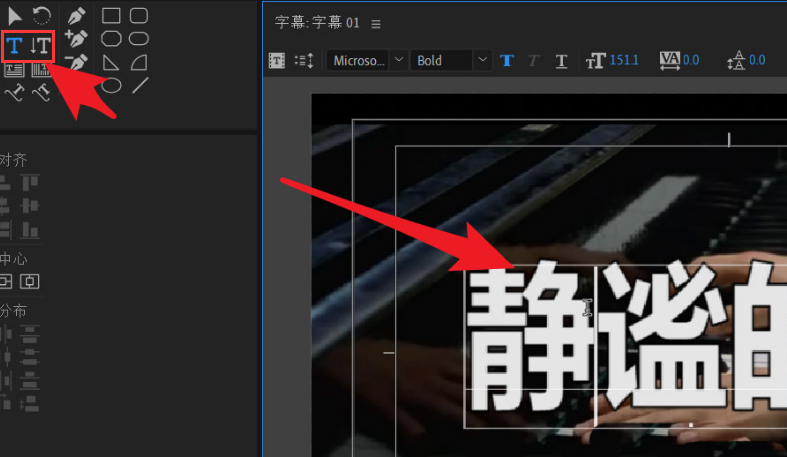
Task: Select the Ellipse tool
Action: [111, 86]
